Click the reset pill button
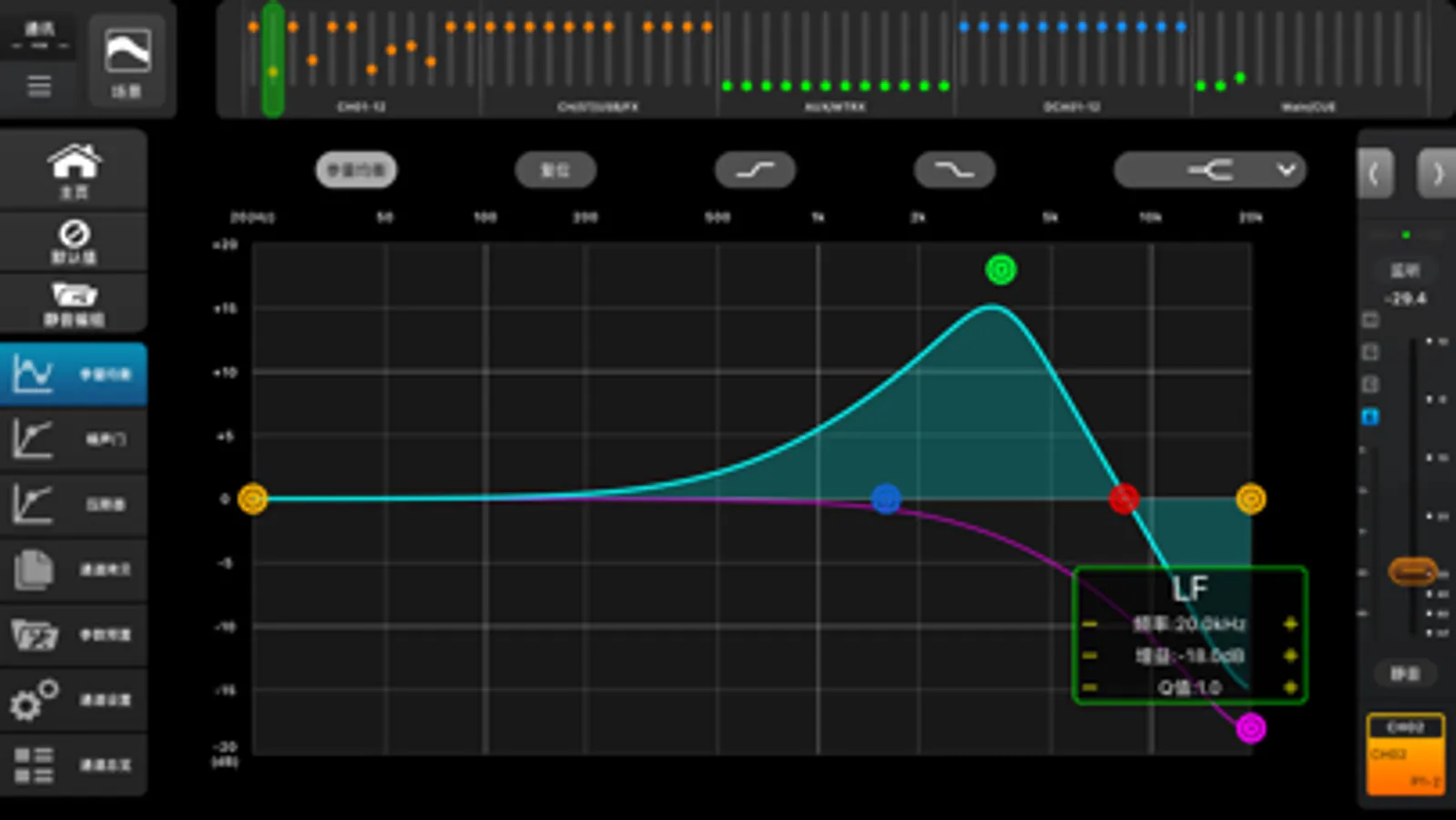 [555, 169]
